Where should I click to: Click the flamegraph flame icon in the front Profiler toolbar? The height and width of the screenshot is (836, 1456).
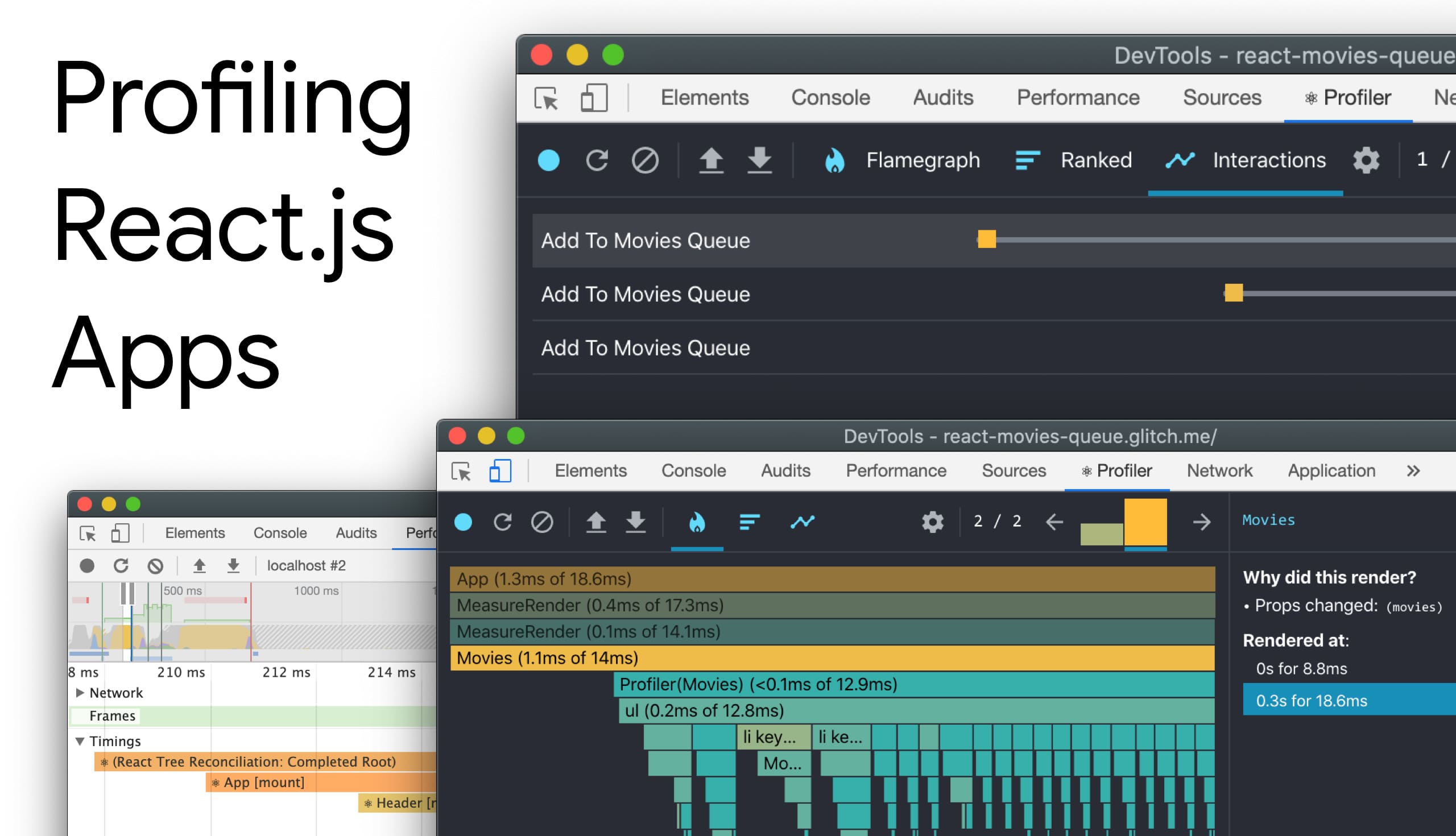point(696,522)
